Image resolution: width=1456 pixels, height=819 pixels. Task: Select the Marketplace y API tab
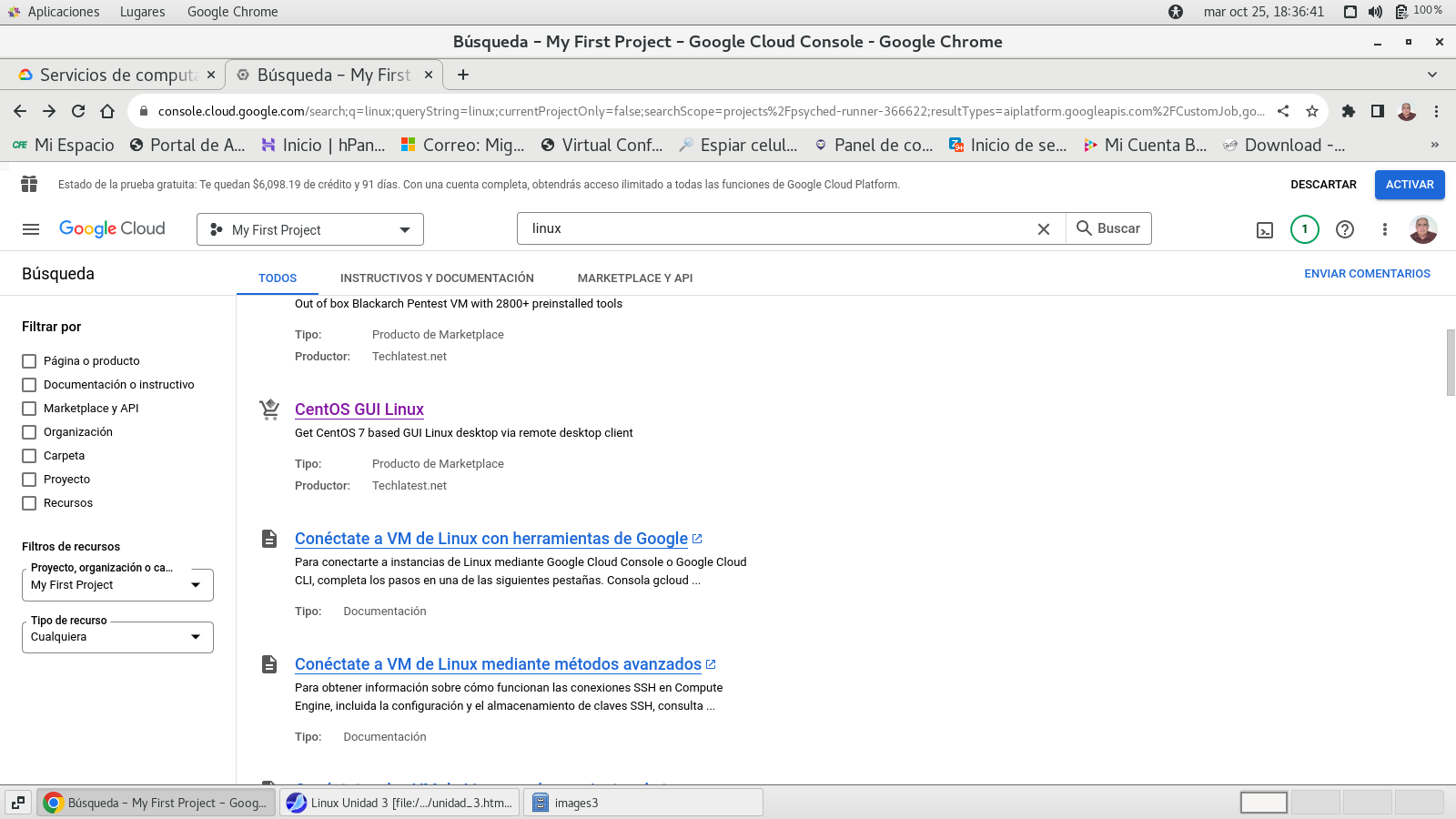click(x=634, y=278)
